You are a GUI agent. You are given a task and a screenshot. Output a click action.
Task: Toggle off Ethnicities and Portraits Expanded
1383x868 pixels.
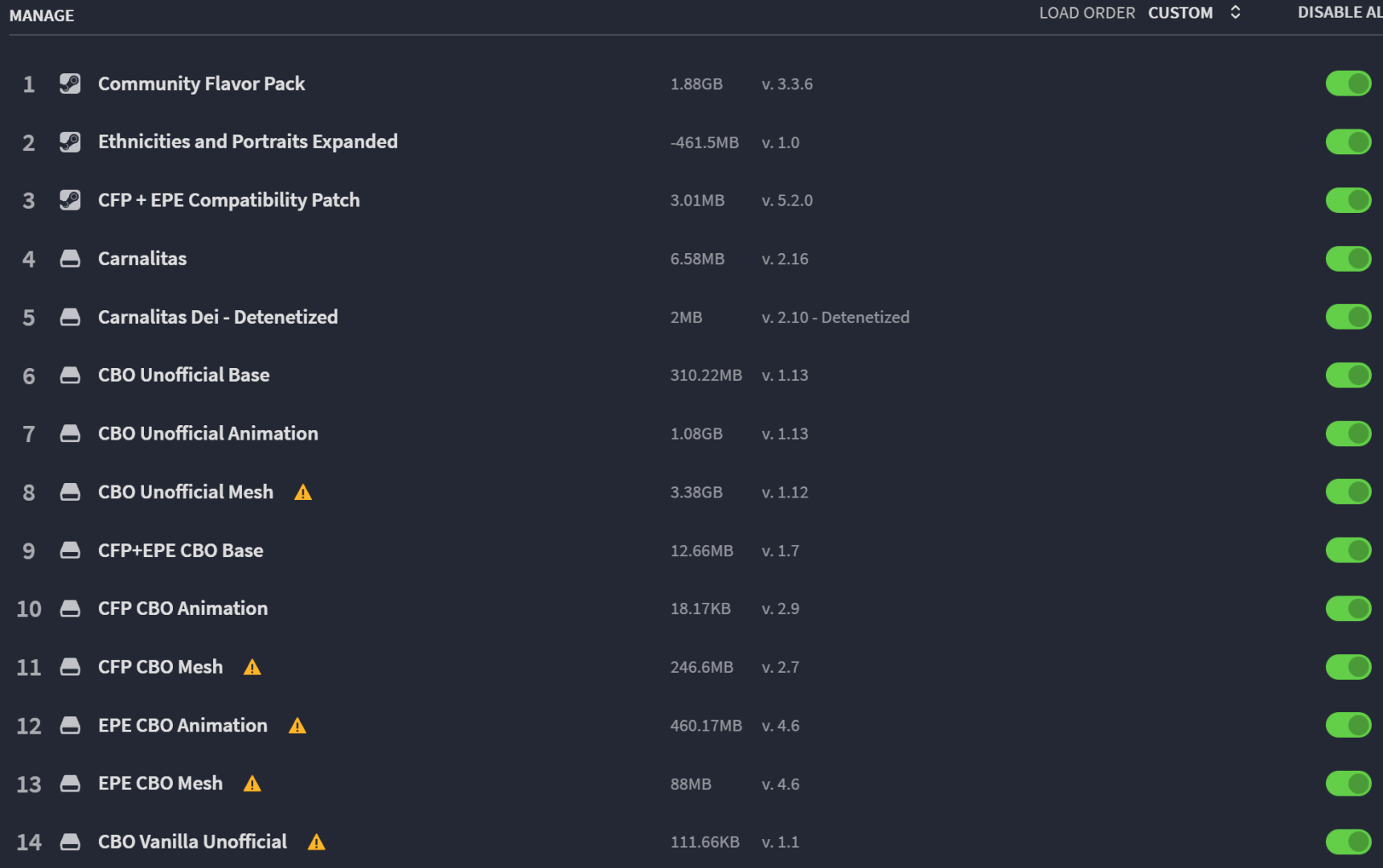pos(1348,142)
